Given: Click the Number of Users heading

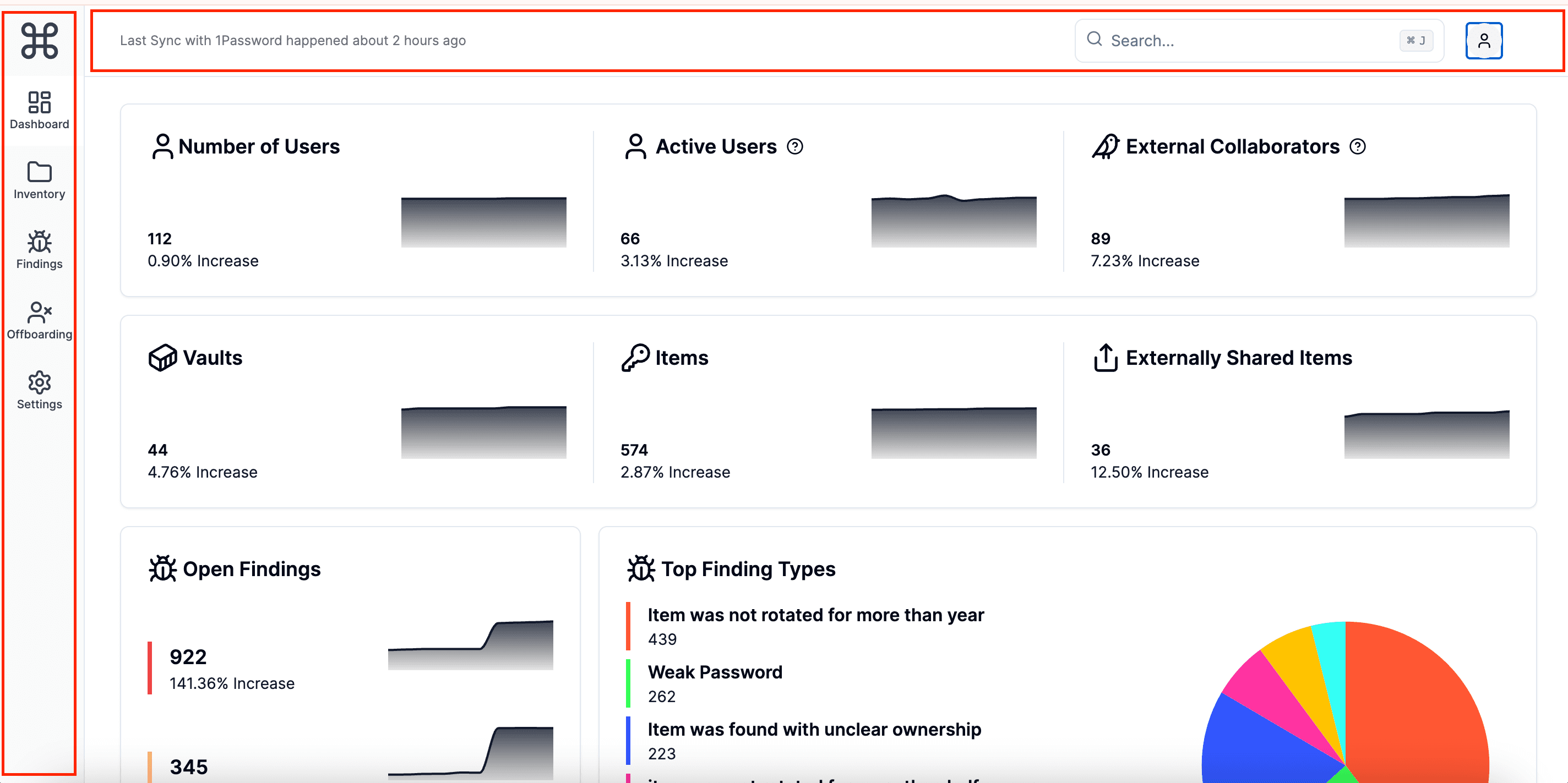Looking at the screenshot, I should tap(259, 146).
